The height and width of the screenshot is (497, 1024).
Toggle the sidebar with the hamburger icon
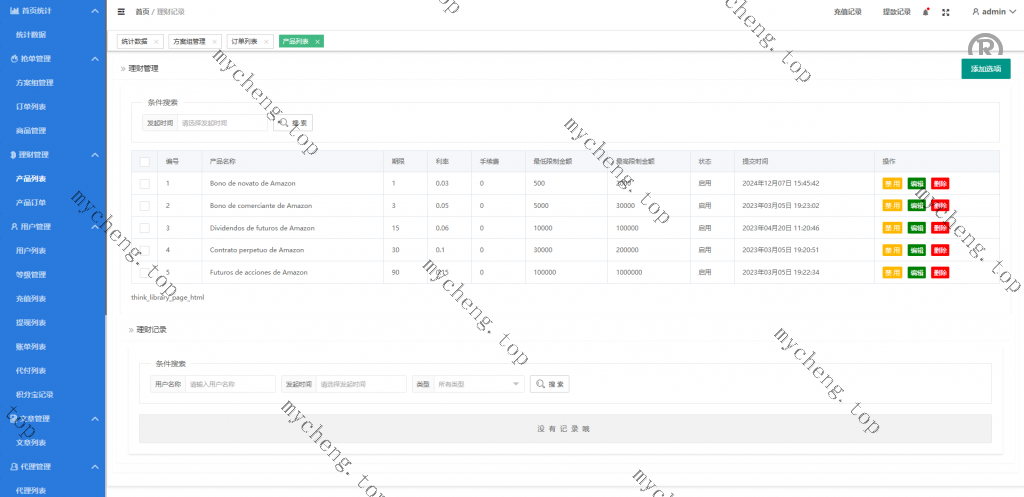pos(121,12)
